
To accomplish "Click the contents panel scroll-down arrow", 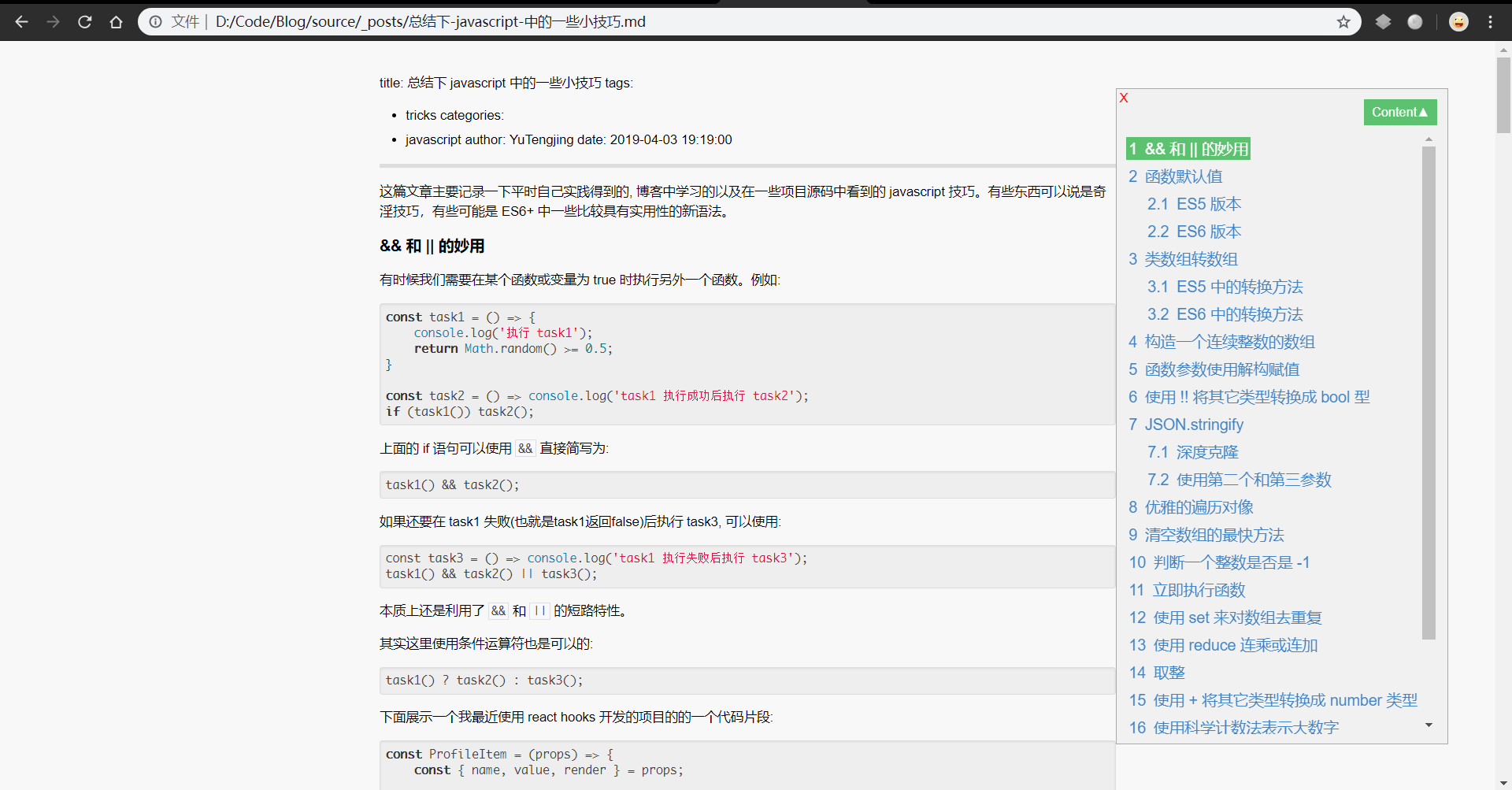I will coord(1429,725).
